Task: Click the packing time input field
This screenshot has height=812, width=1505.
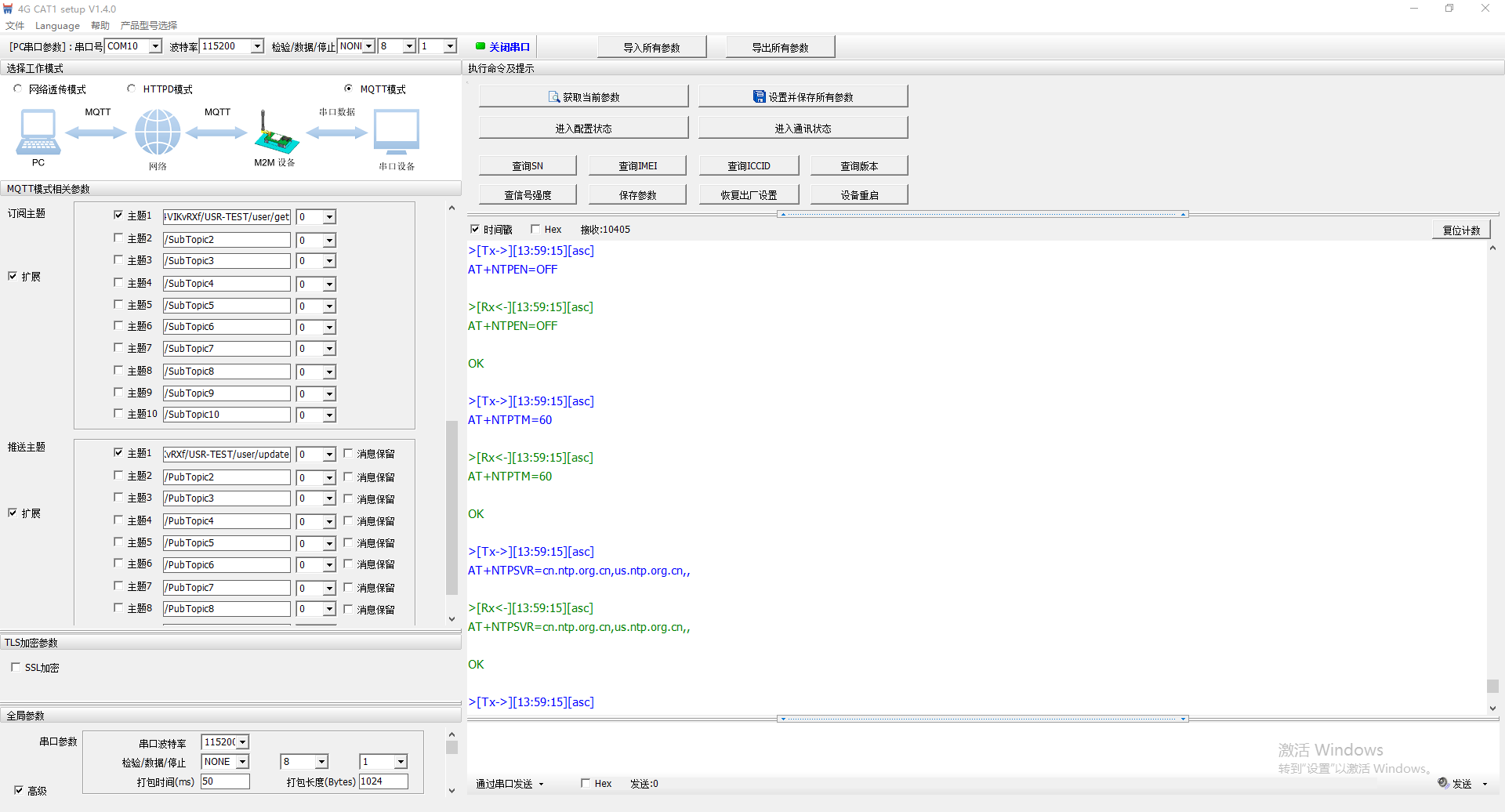Action: (x=225, y=781)
